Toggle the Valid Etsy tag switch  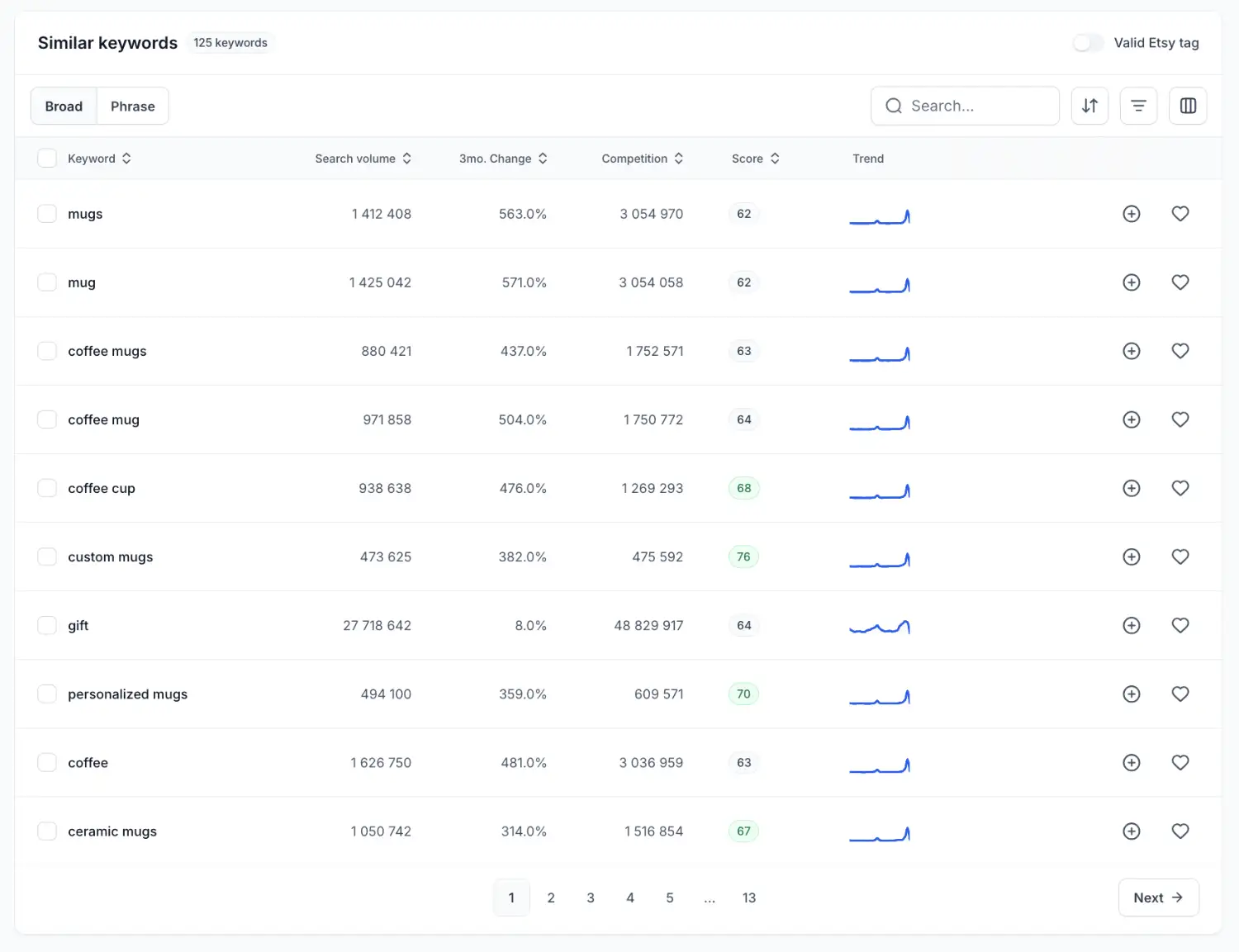tap(1088, 43)
